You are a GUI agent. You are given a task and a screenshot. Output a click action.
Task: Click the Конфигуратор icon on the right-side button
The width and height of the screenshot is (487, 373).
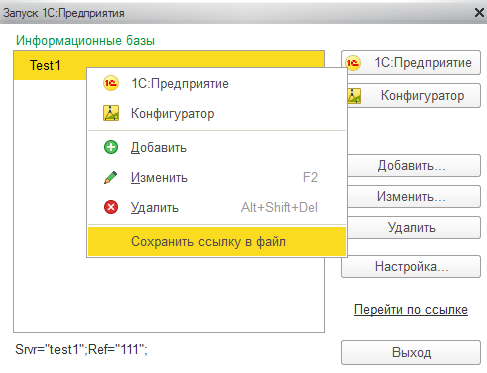click(x=354, y=96)
